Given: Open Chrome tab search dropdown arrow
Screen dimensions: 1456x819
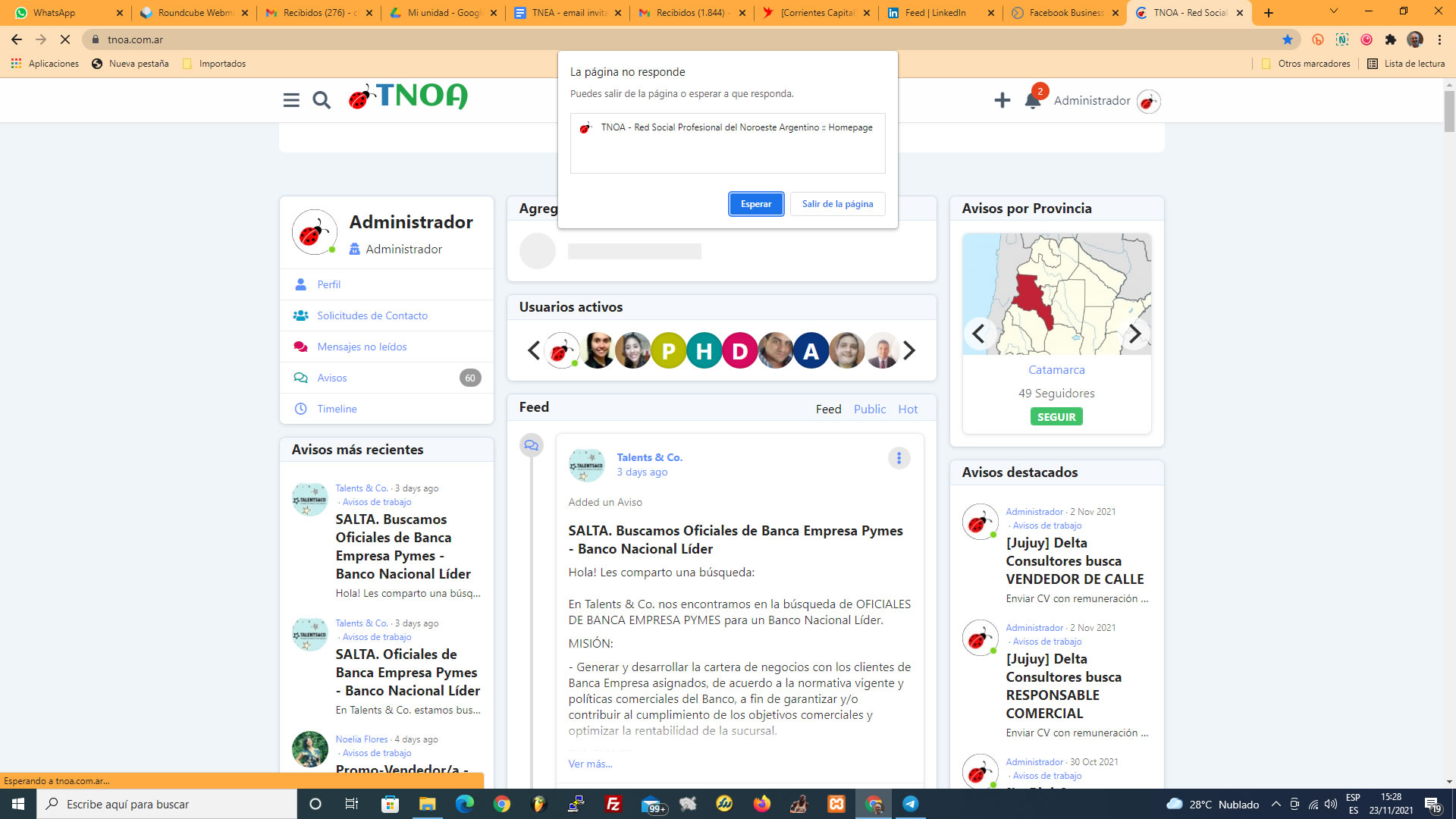Looking at the screenshot, I should 1333,12.
